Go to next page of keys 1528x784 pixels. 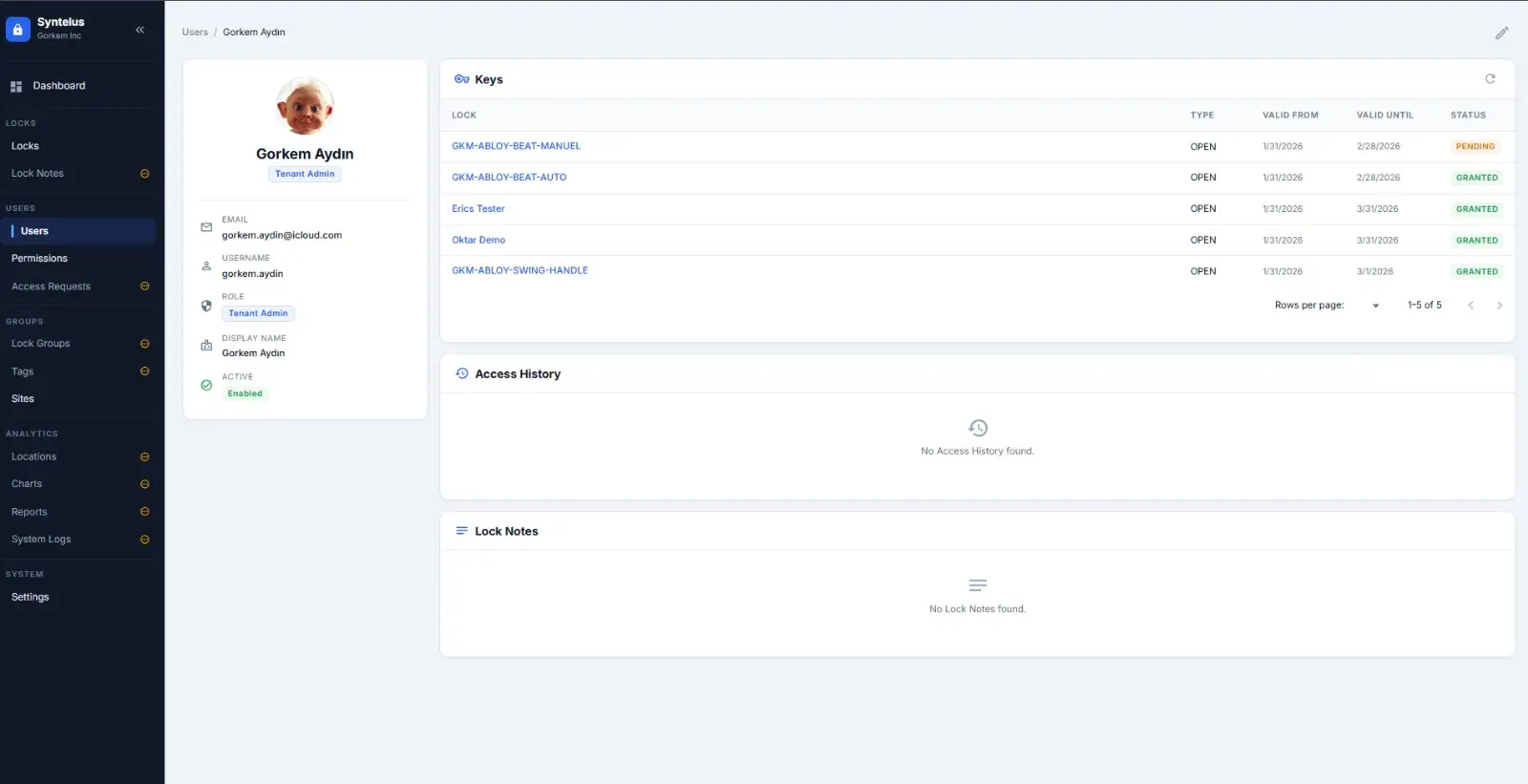tap(1499, 306)
